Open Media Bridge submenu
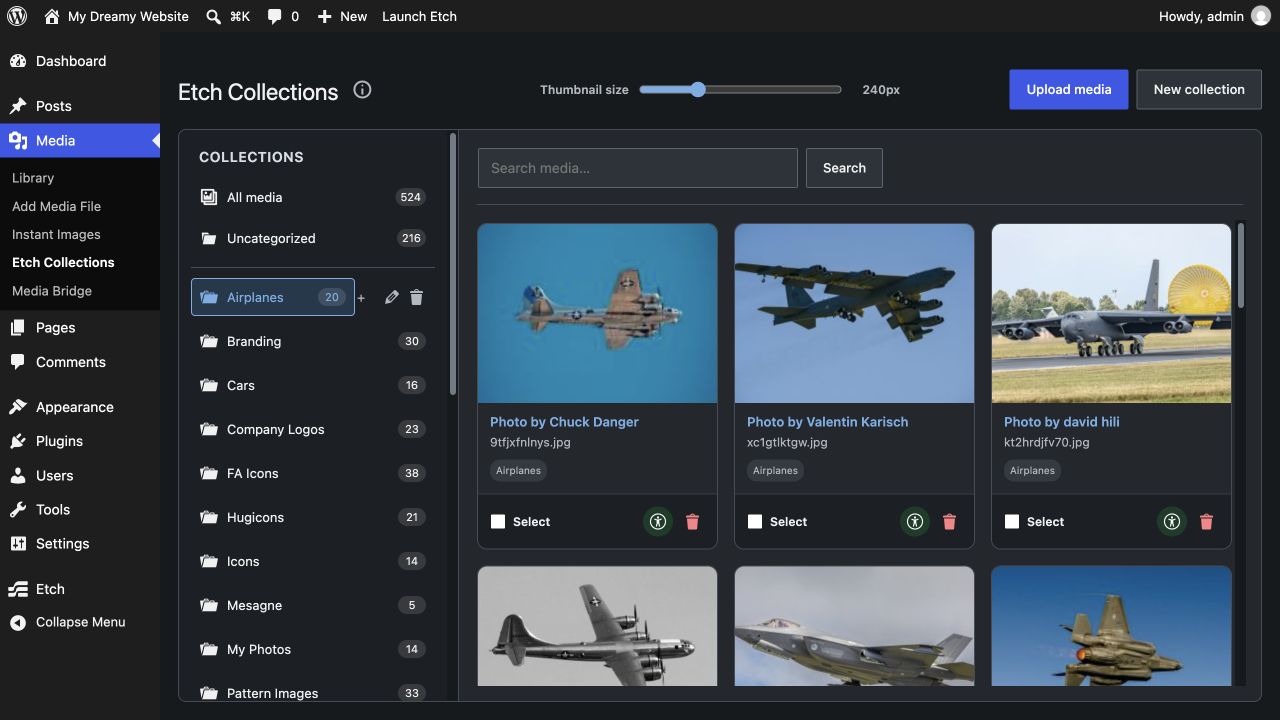 point(52,291)
